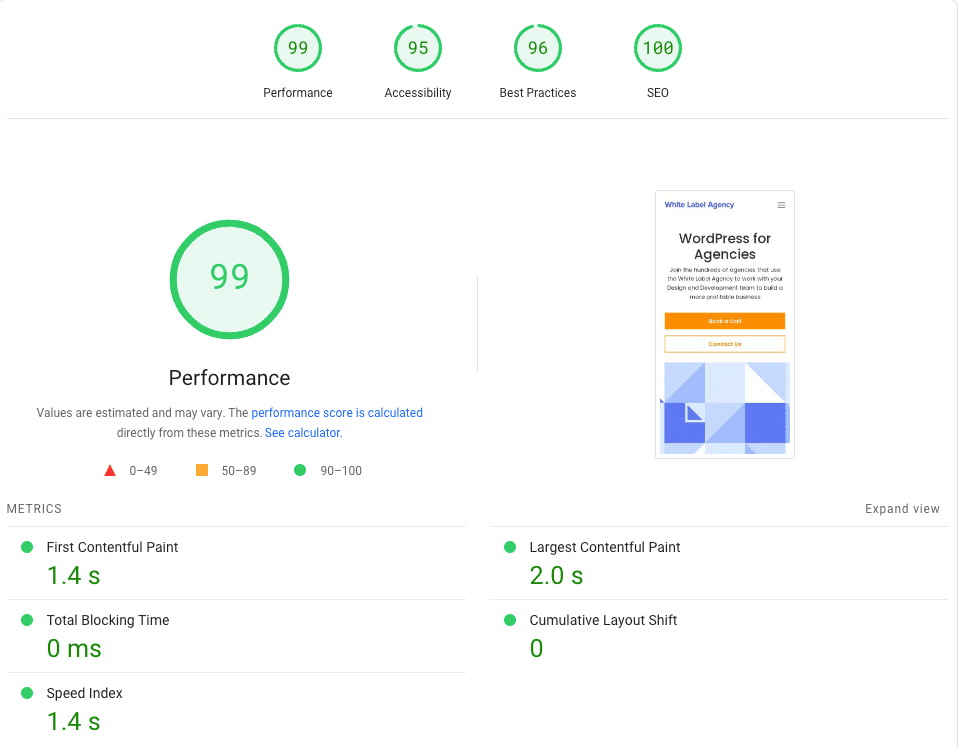Click the green dot beside Cumulative Layout Shift
The image size is (959, 747).
click(510, 620)
